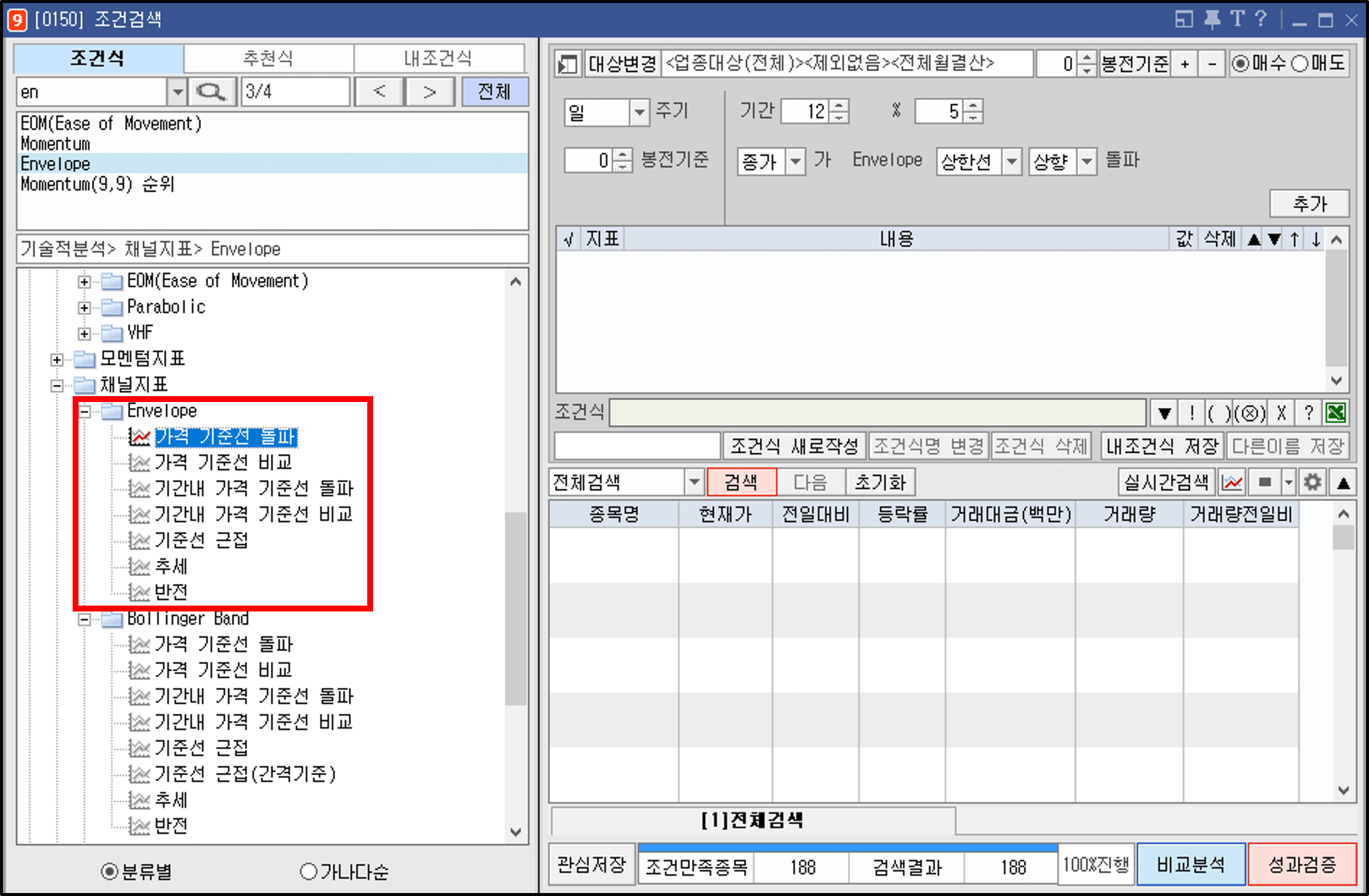Screen dimensions: 1369x896
Task: Expand the Parabolic folder
Action: 84,308
